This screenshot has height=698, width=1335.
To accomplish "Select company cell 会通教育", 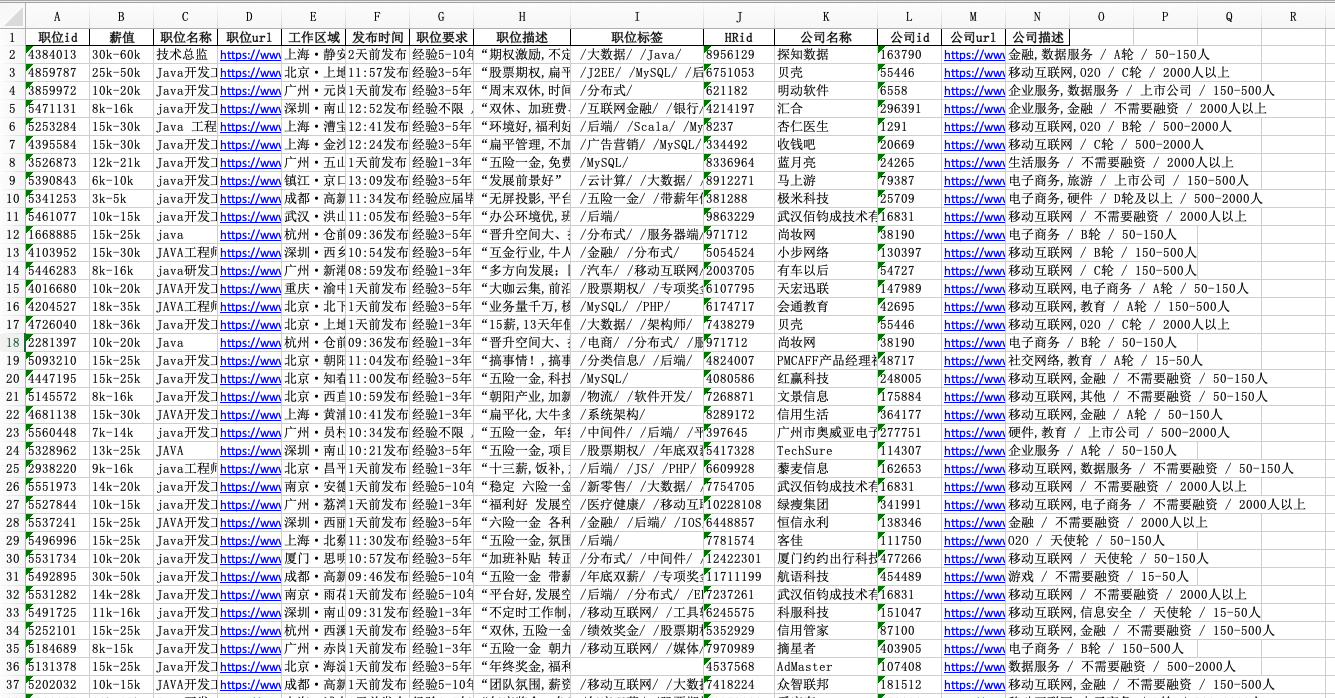I will point(825,307).
